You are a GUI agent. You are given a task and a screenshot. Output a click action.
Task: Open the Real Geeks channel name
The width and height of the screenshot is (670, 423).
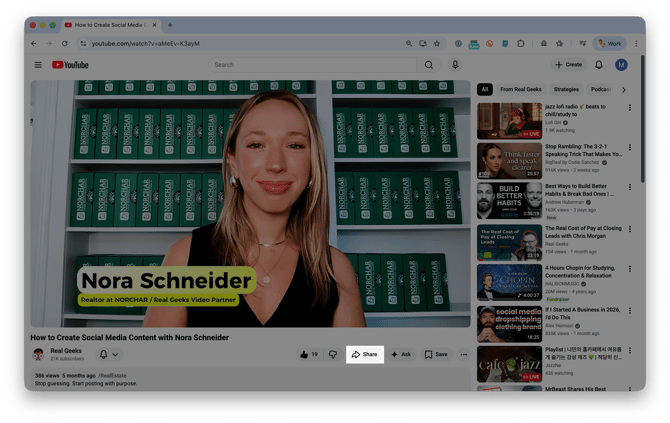point(66,350)
